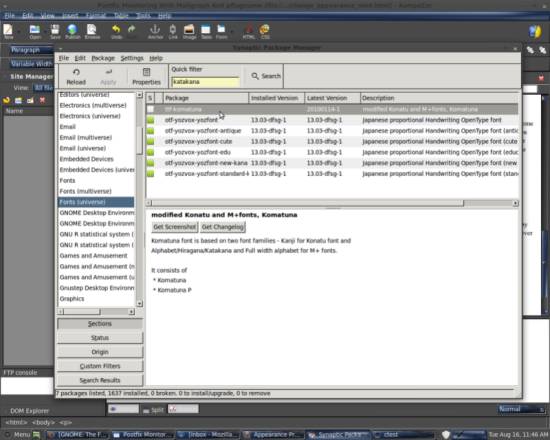The image size is (550, 440).
Task: Open Synaptic Edit menu
Action: click(x=80, y=58)
